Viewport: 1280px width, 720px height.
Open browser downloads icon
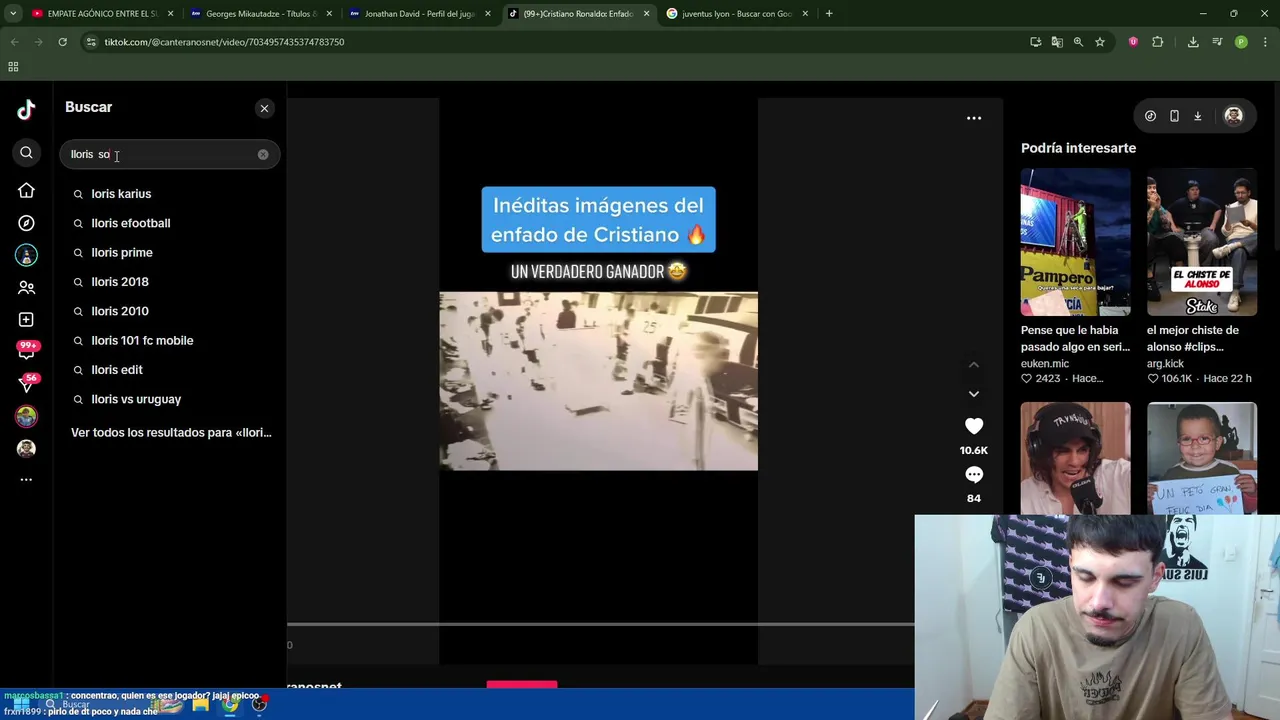click(x=1193, y=42)
